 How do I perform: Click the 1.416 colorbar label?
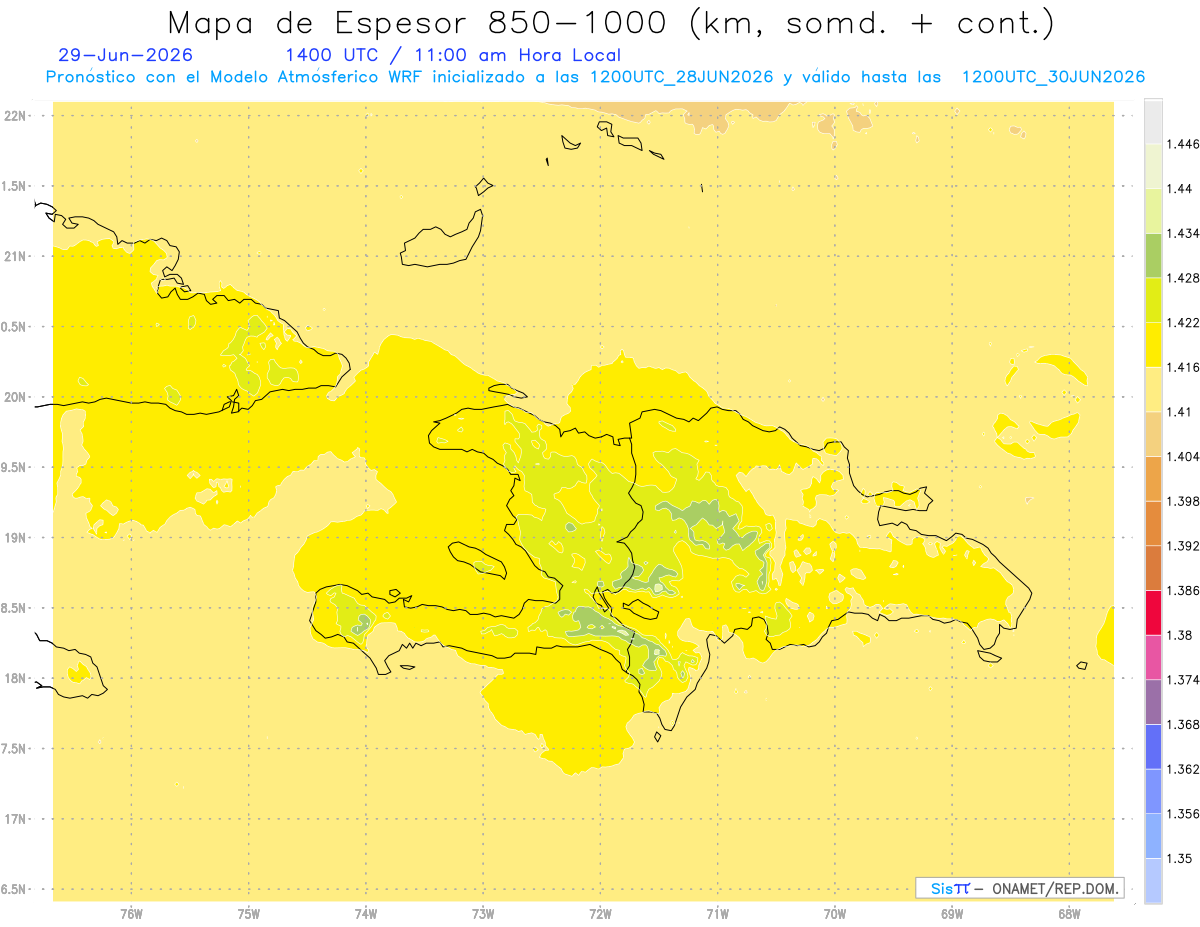pyautogui.click(x=1182, y=367)
